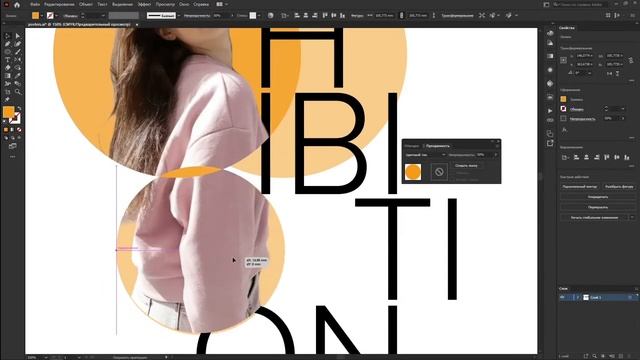The image size is (640, 360).
Task: Open graphic style Стиль dropdown arrow
Action: [x=259, y=16]
